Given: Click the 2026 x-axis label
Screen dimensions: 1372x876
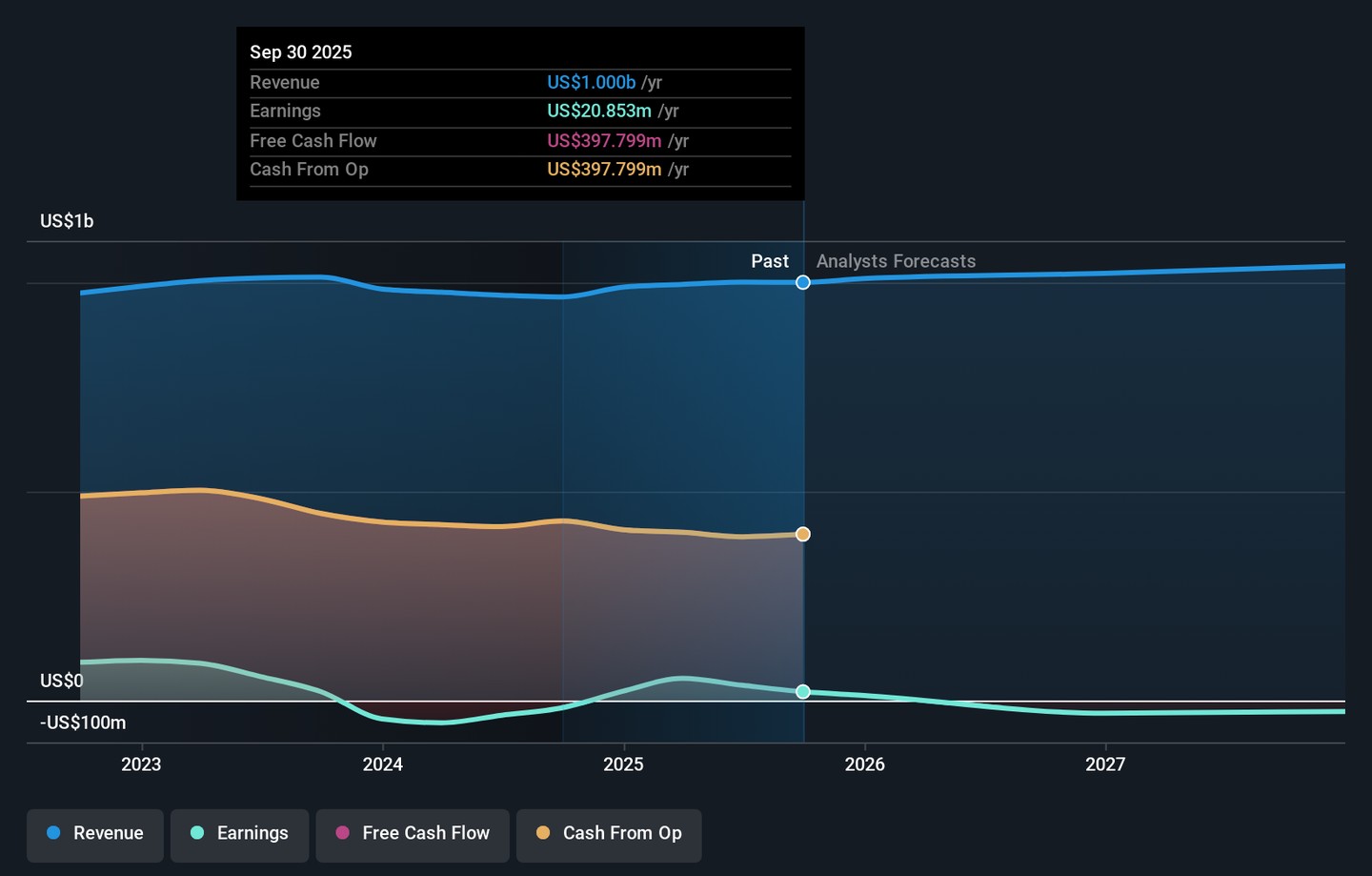Looking at the screenshot, I should [865, 764].
